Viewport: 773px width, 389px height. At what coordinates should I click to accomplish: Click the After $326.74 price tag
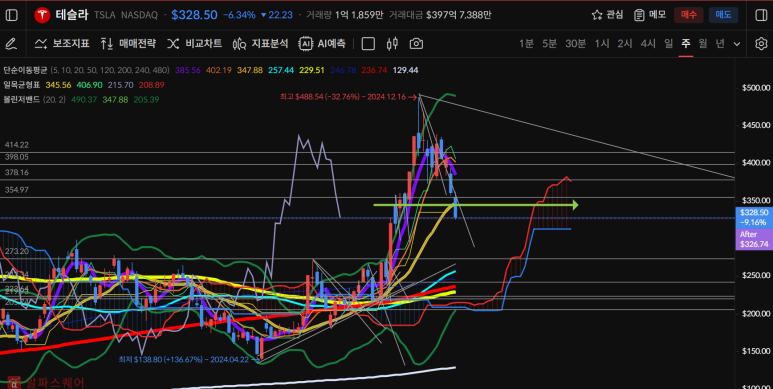click(x=754, y=240)
